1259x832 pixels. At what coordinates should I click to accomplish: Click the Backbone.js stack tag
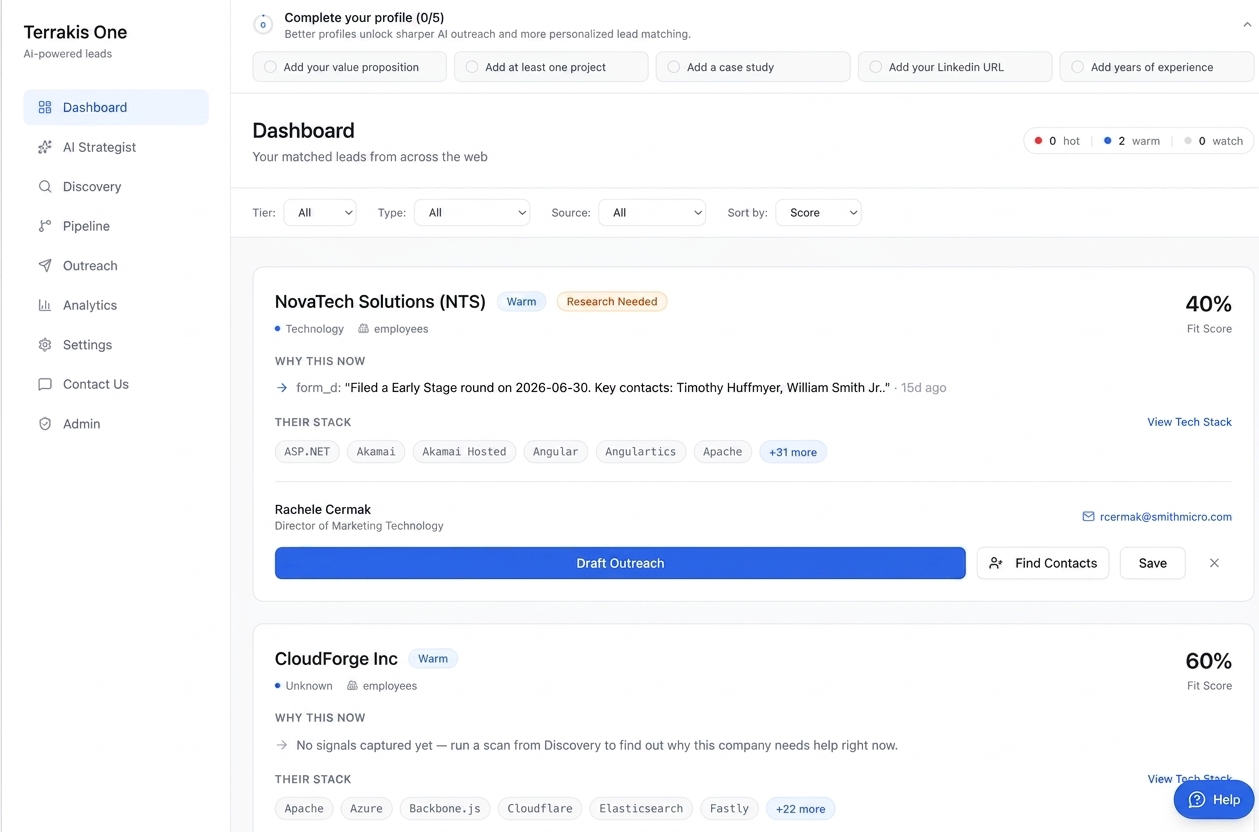[445, 809]
